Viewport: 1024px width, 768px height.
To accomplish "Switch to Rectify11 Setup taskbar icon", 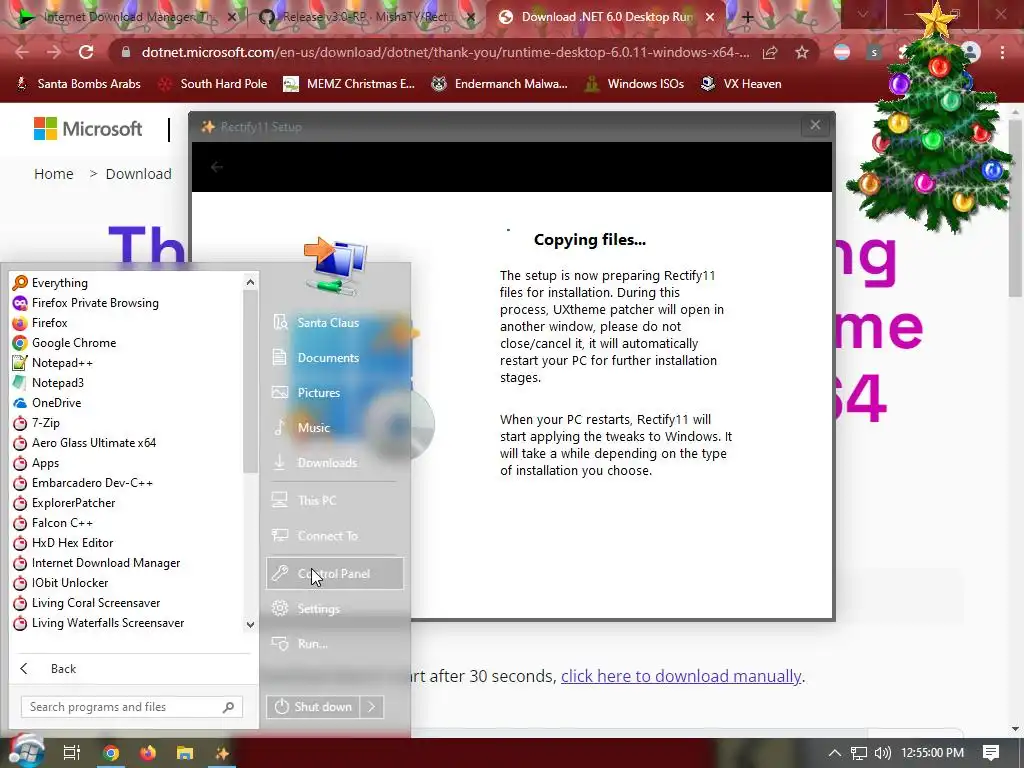I will (x=222, y=753).
